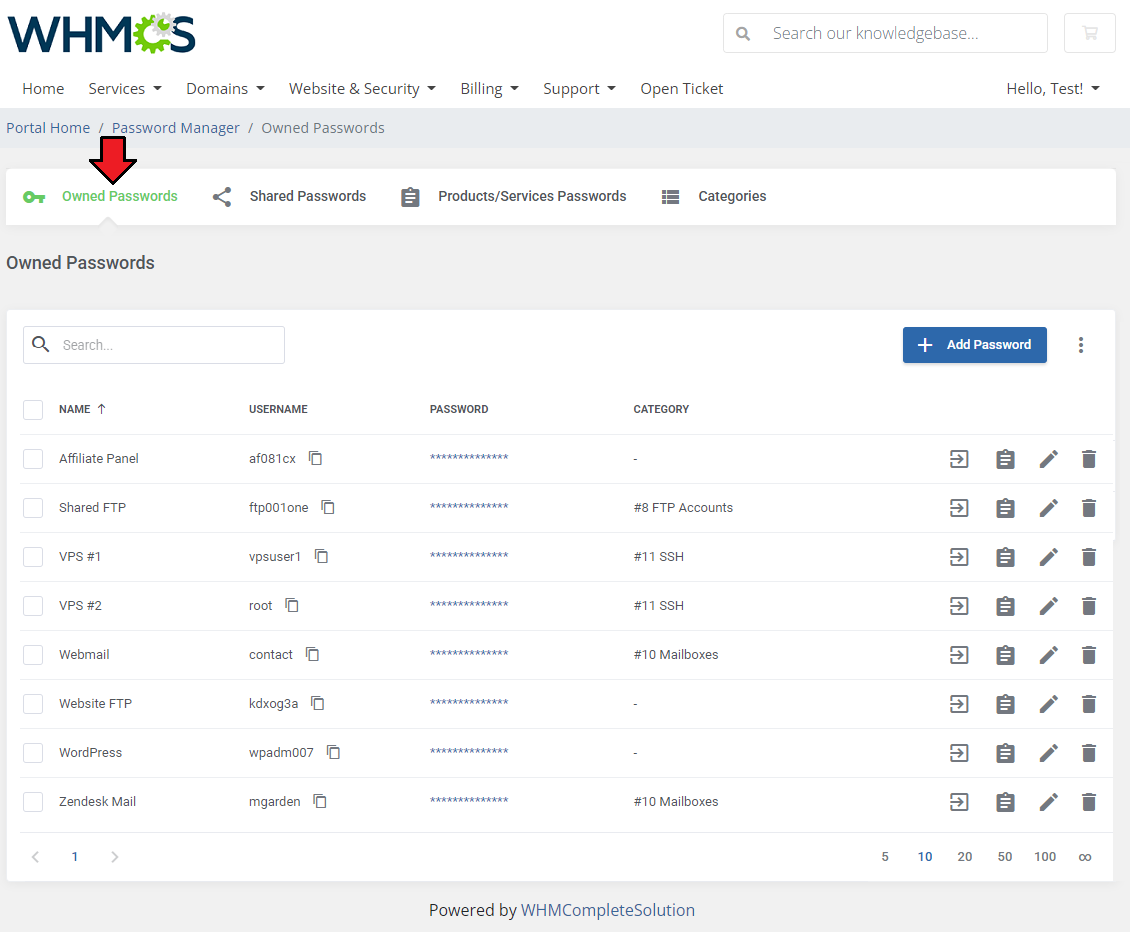Open login arrow icon for Webmail
Screen dimensions: 1130x932
coord(959,655)
